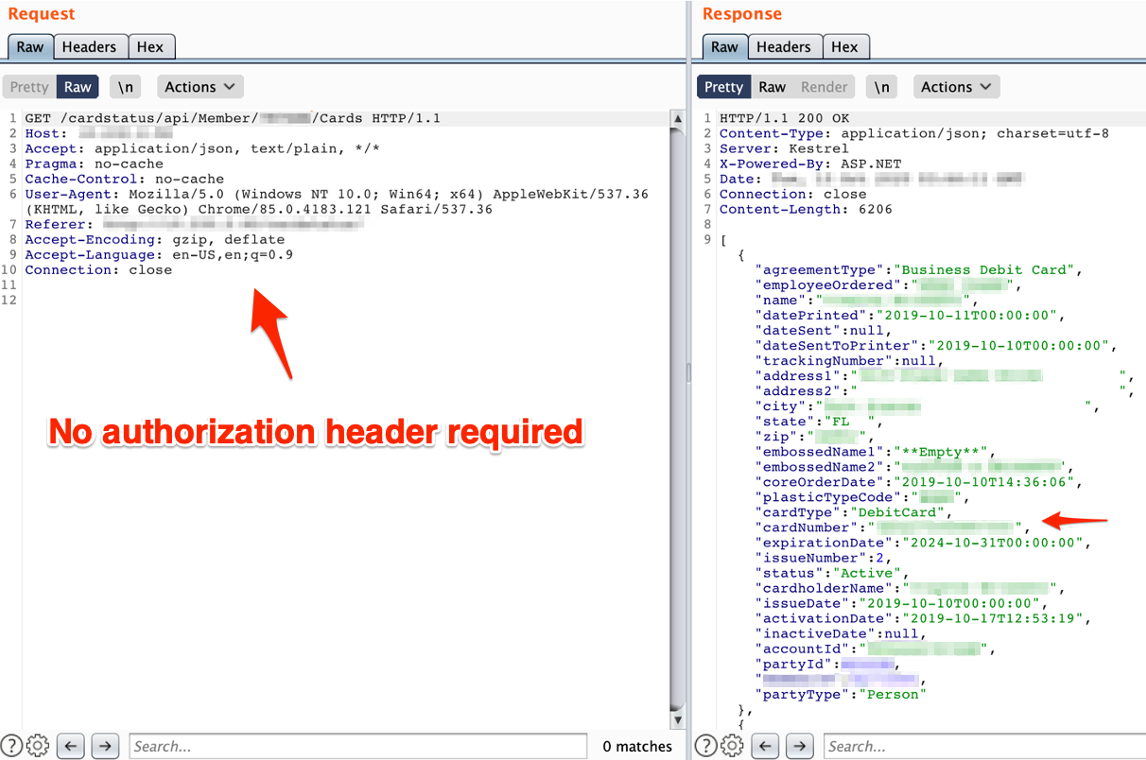Switch to Headers tab in Request pane
The image size is (1146, 760).
point(89,47)
